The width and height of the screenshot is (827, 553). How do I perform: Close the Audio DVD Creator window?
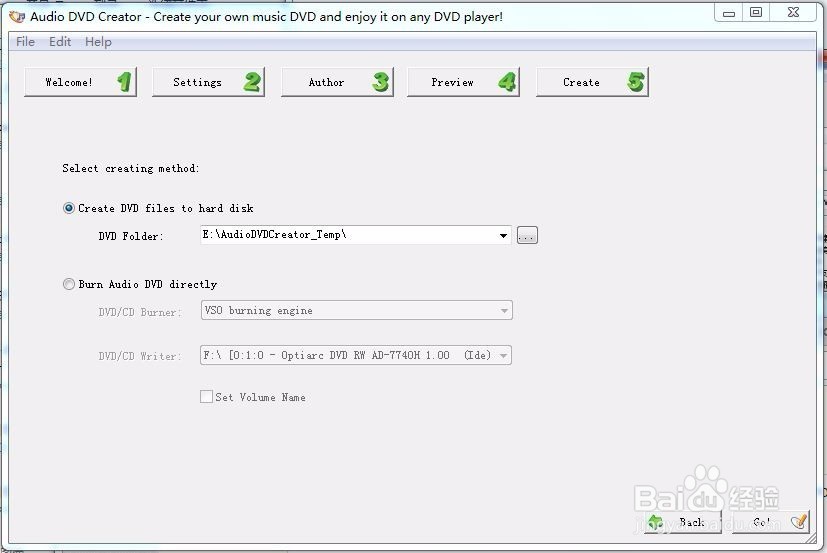793,13
